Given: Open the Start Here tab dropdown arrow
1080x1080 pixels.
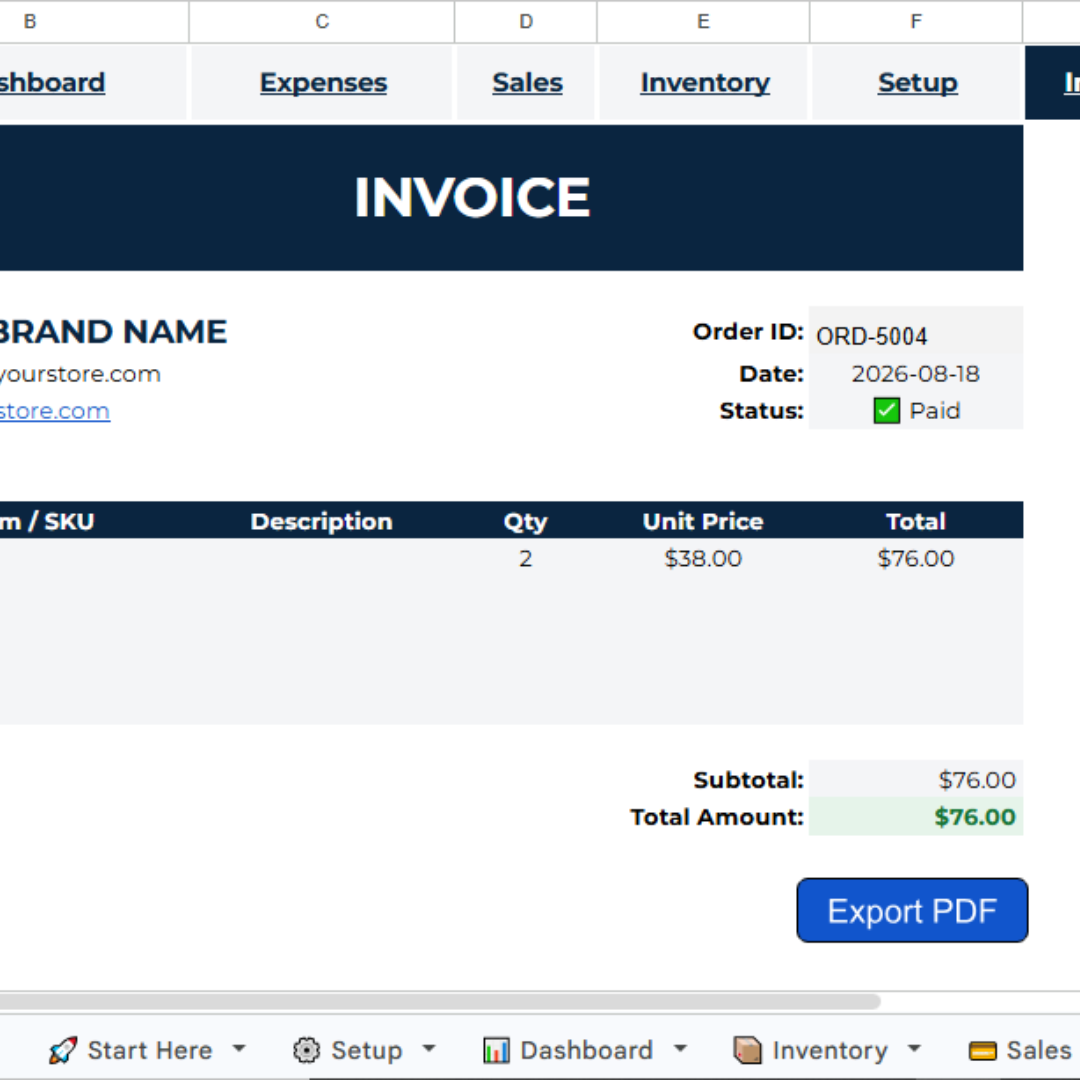Looking at the screenshot, I should (x=239, y=1049).
